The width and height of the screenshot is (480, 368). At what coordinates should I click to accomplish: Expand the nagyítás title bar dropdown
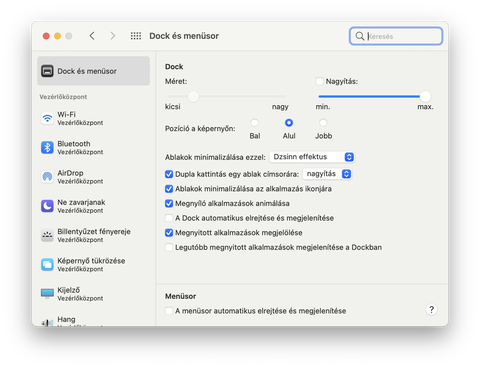[327, 174]
